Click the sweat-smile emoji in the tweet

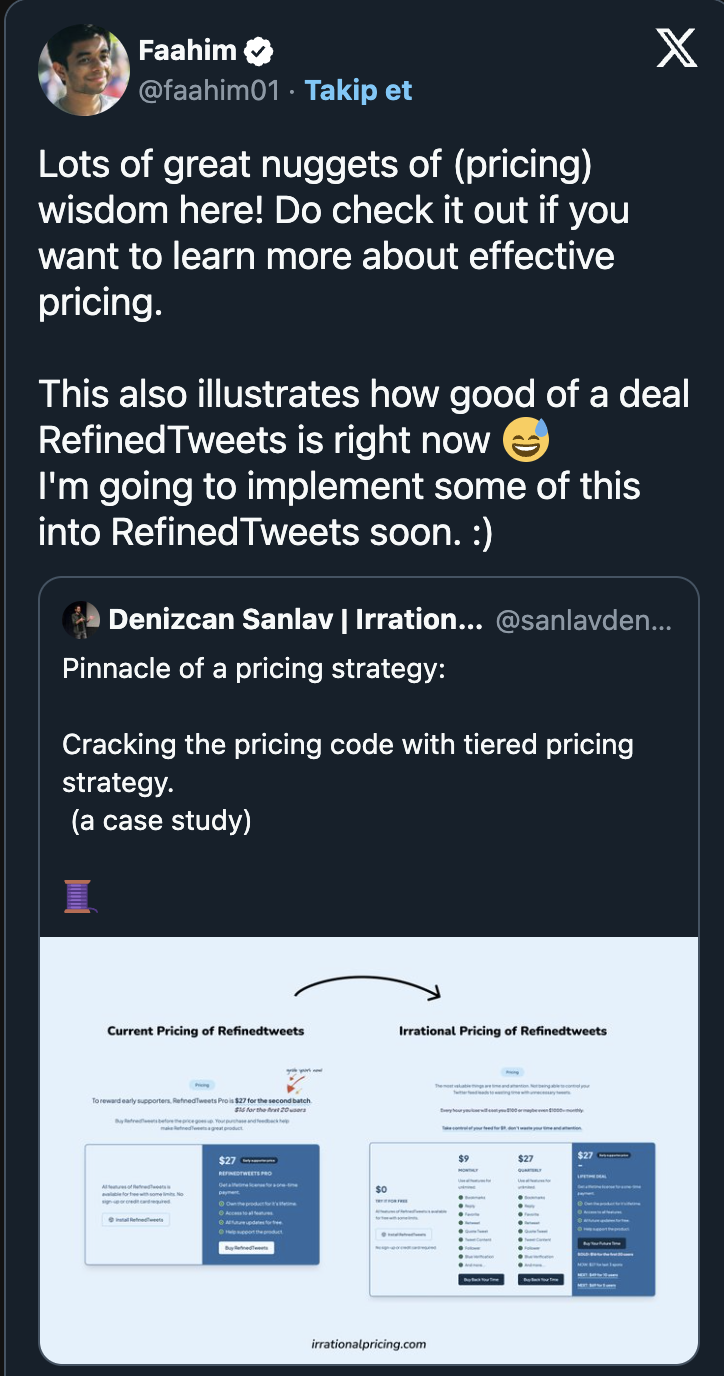526,440
